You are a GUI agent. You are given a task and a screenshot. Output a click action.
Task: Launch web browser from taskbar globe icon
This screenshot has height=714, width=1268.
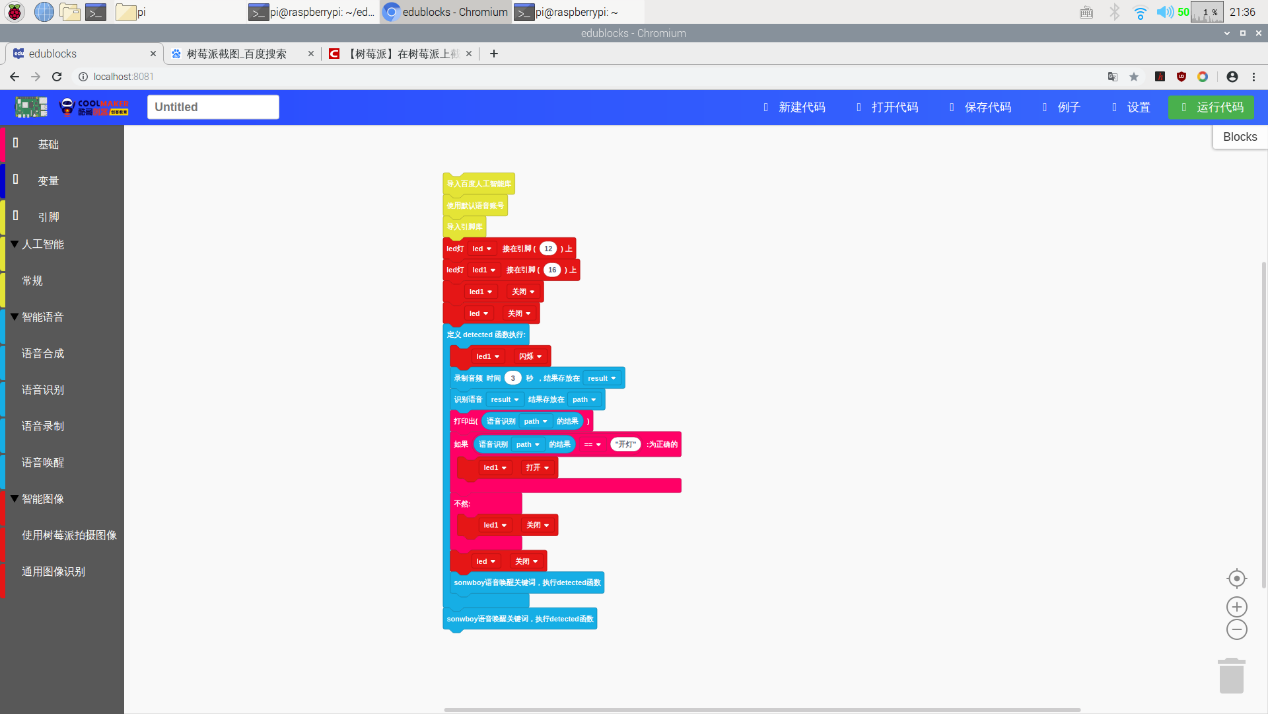pos(44,12)
